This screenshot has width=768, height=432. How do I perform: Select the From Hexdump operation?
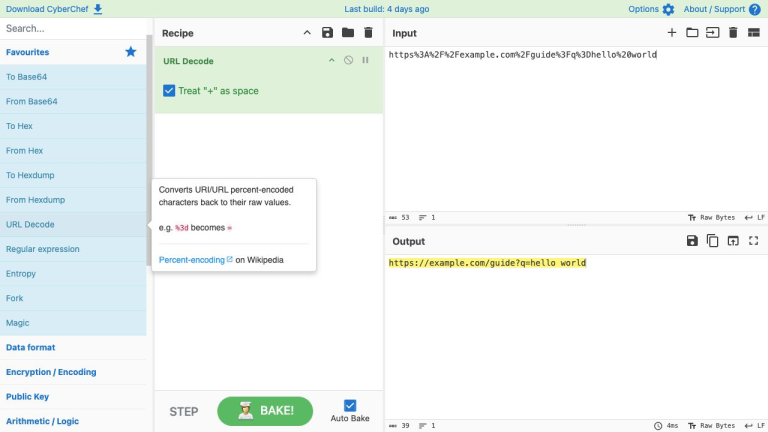point(73,200)
